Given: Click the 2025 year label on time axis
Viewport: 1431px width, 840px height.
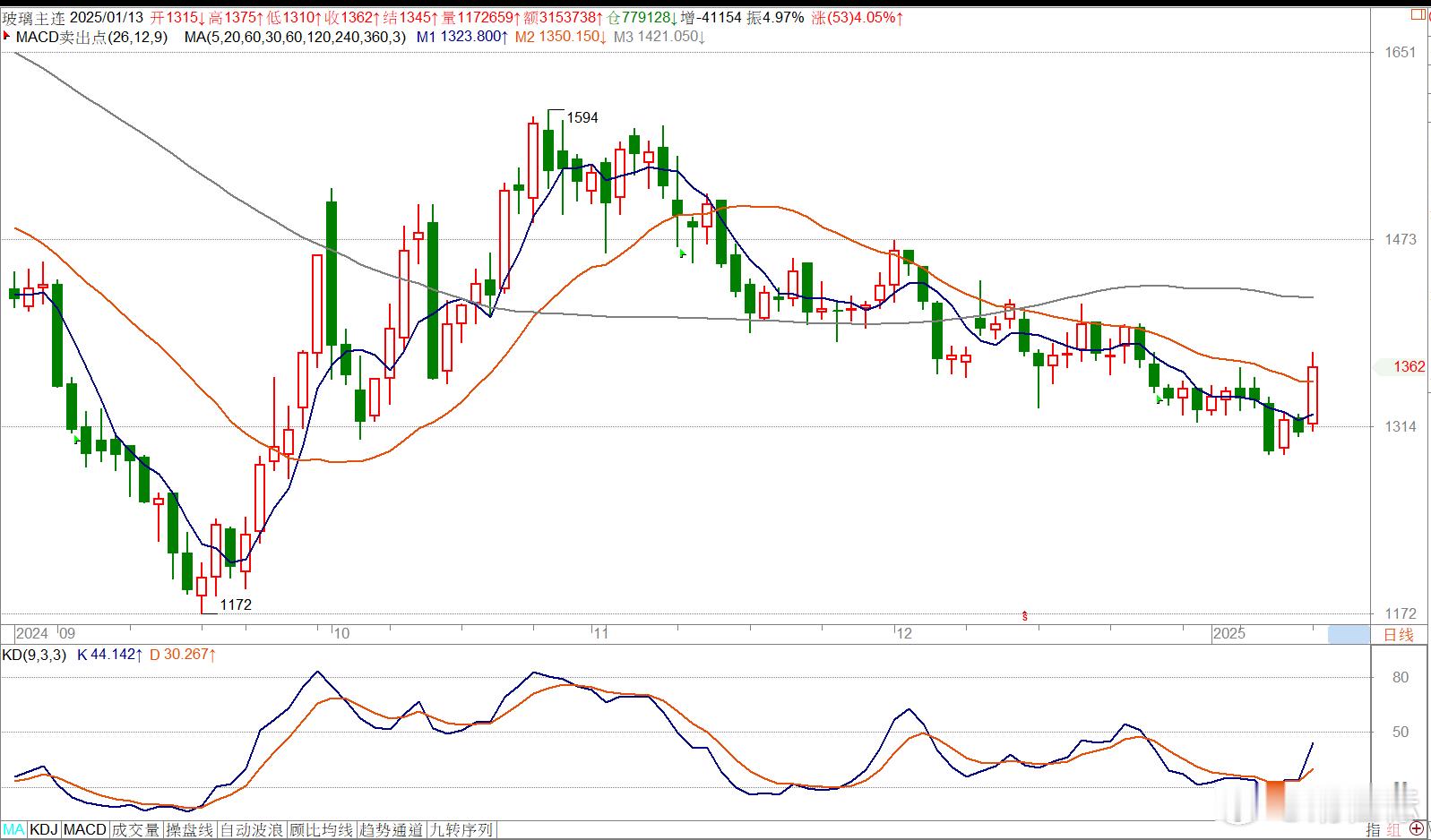Looking at the screenshot, I should (1228, 633).
